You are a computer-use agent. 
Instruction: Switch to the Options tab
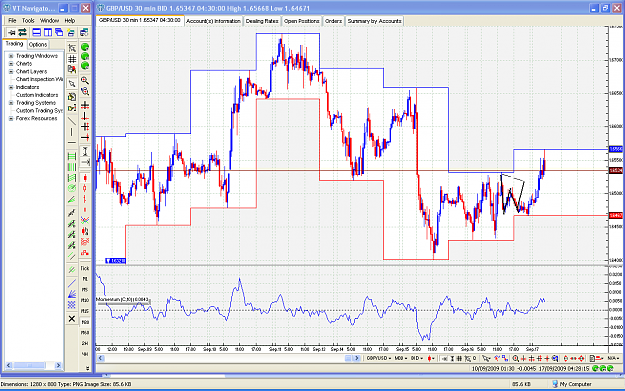(x=38, y=44)
